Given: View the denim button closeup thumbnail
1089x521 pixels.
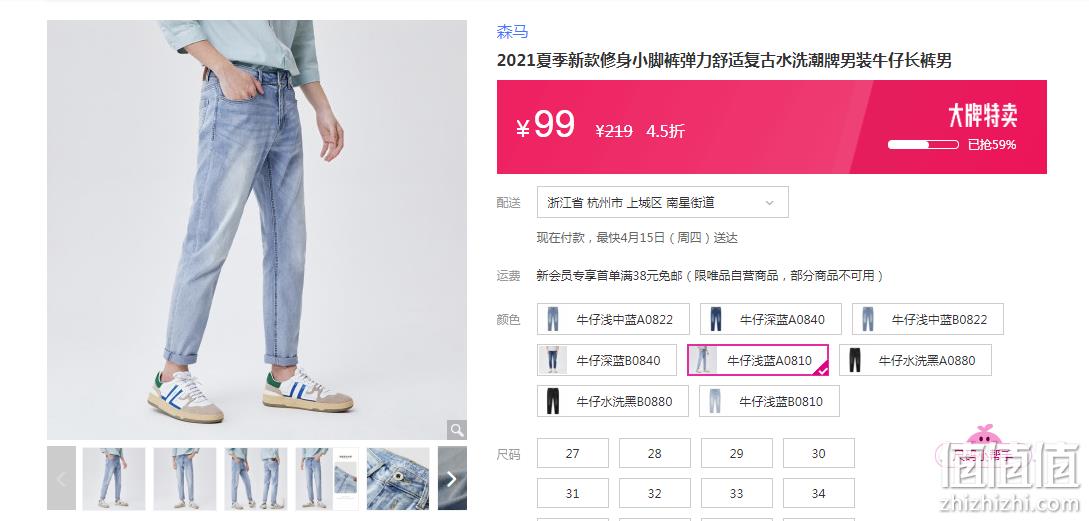Looking at the screenshot, I should pyautogui.click(x=398, y=479).
